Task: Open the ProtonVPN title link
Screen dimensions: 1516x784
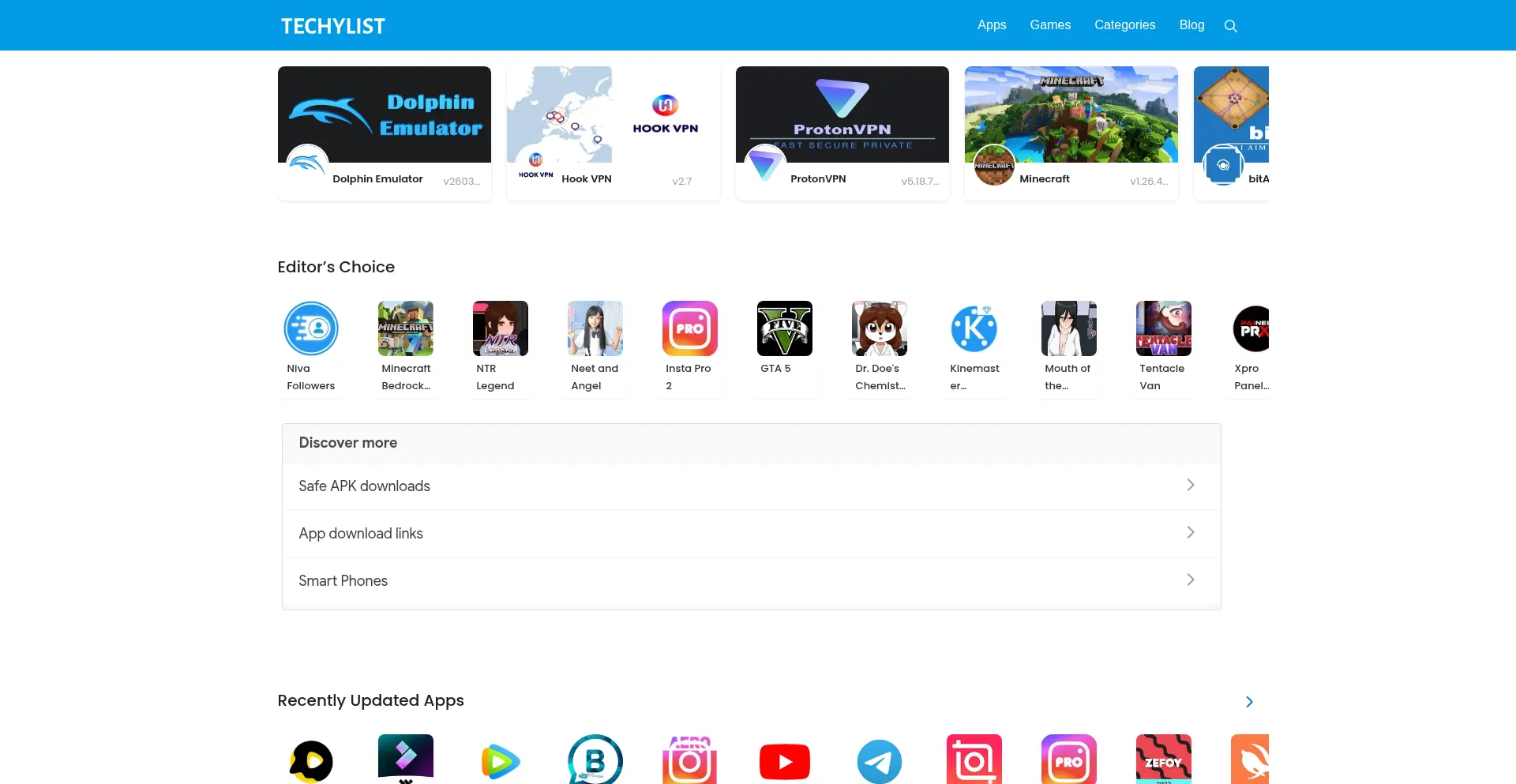Action: pyautogui.click(x=818, y=179)
